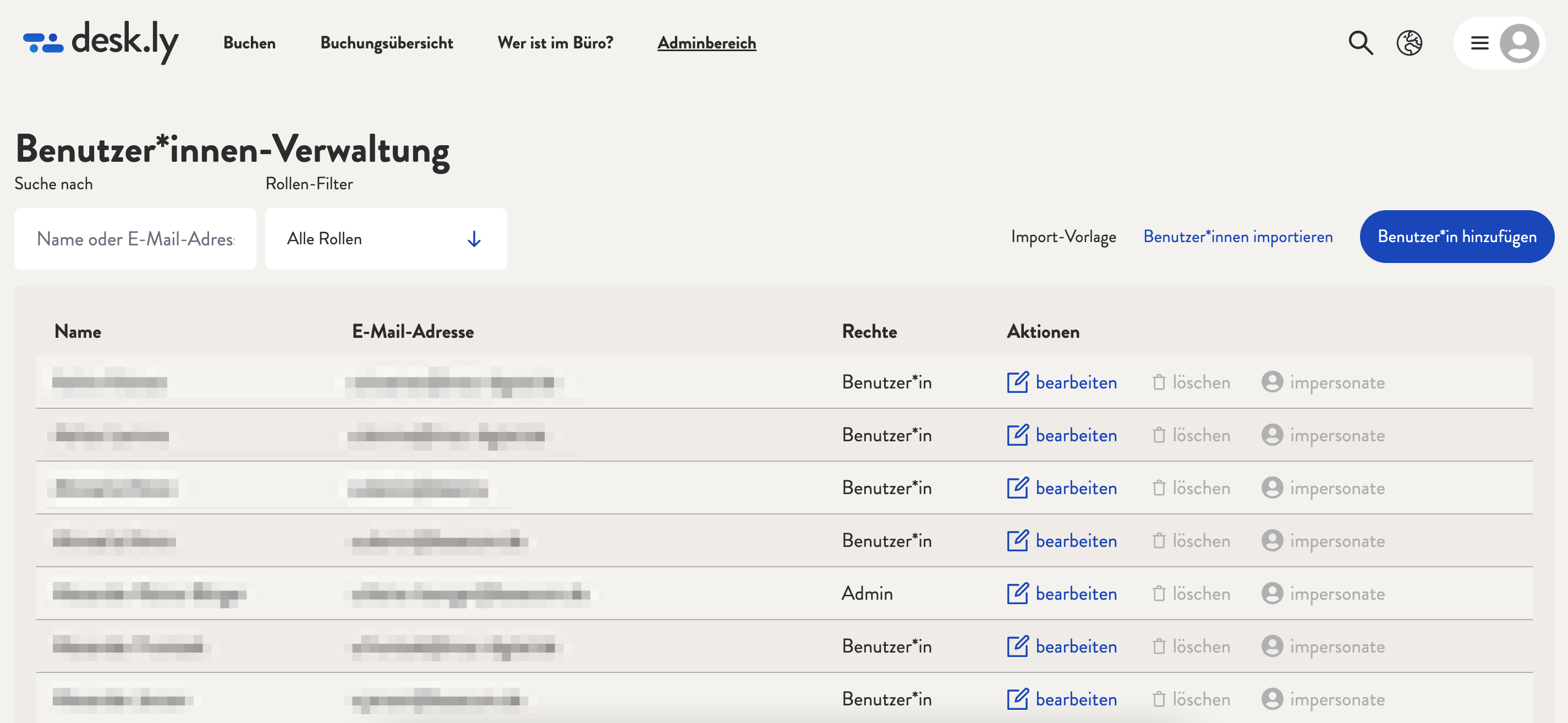Click the blue arrow in the role filter

coord(474,239)
